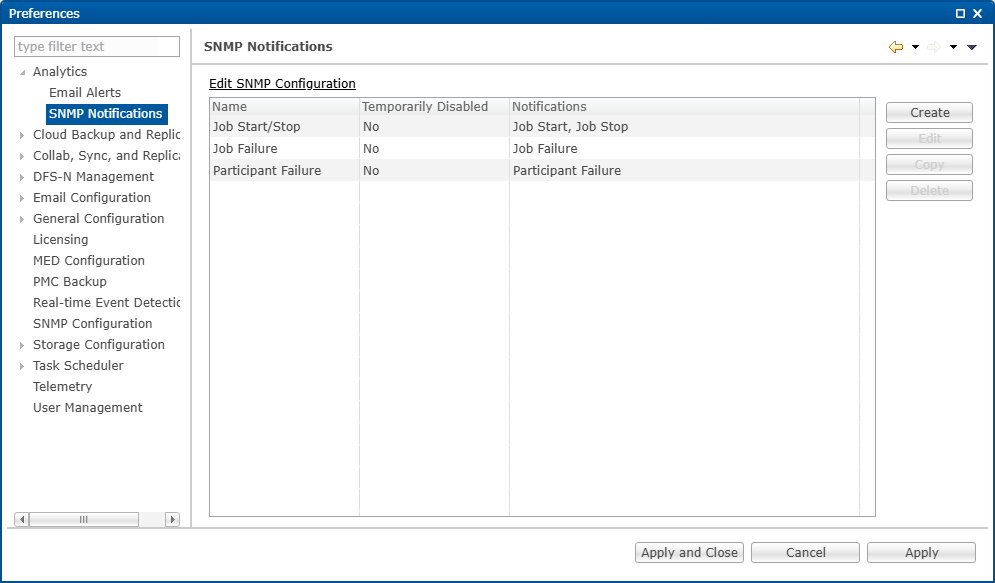Collapse the Analytics tree node
Screen dimensions: 995x583
coord(22,72)
